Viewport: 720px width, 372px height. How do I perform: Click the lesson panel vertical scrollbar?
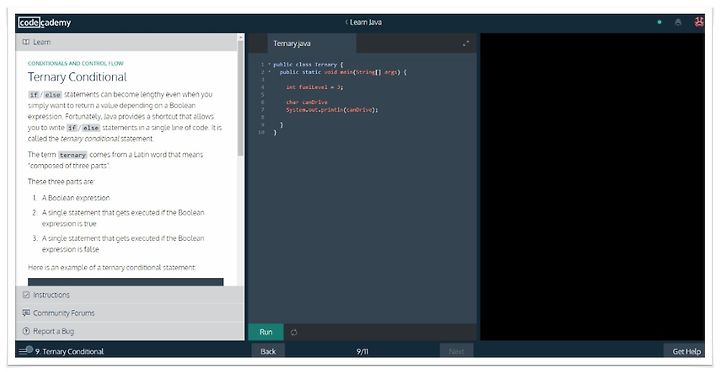pyautogui.click(x=241, y=97)
